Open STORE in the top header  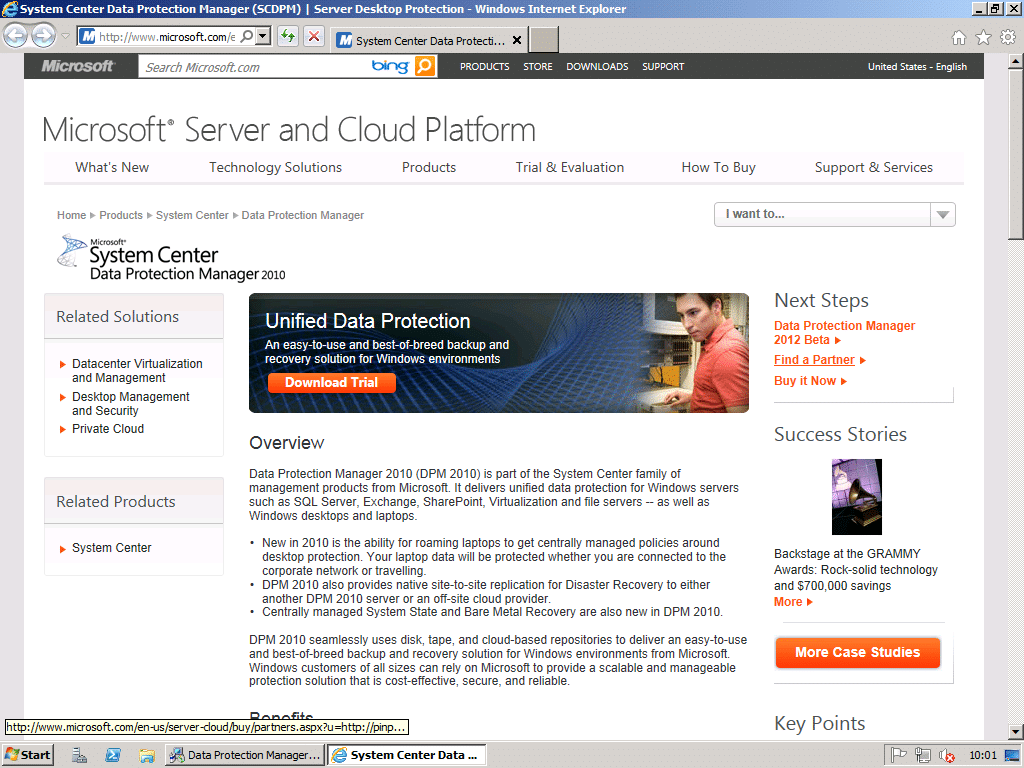click(x=537, y=67)
